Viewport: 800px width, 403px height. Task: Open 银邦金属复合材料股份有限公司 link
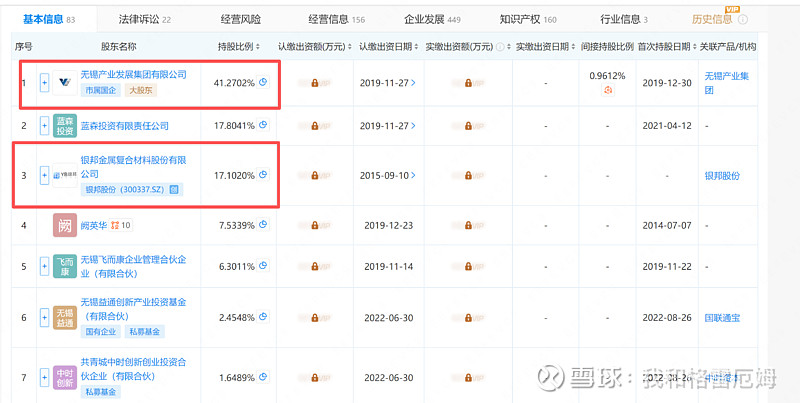134,167
